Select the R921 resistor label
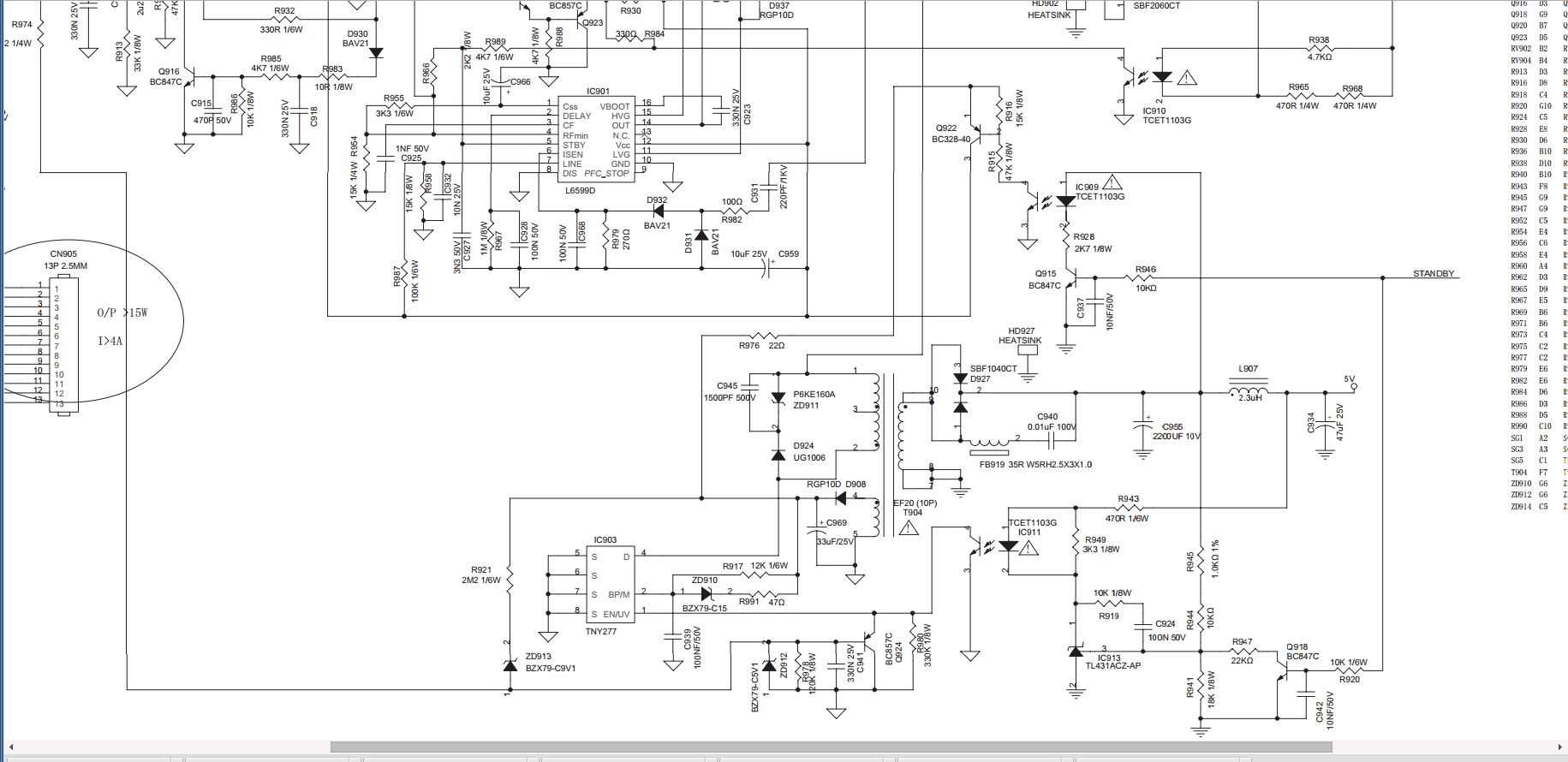The image size is (1568, 762). point(481,569)
